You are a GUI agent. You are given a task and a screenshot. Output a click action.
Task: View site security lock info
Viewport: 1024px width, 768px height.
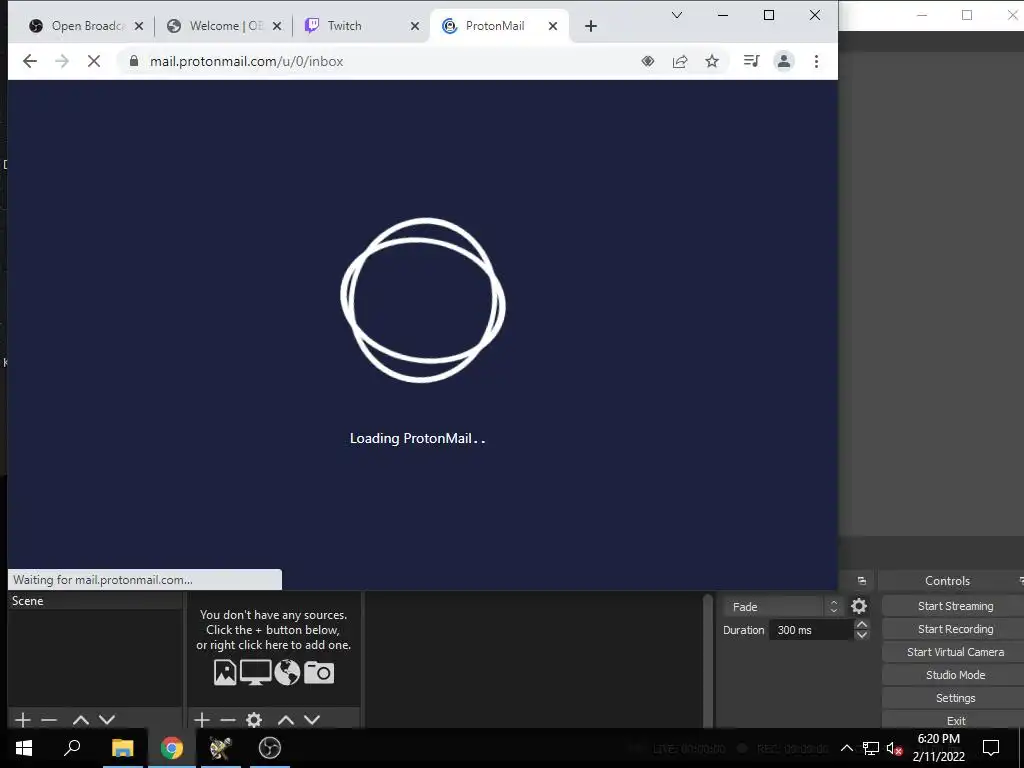click(x=134, y=61)
